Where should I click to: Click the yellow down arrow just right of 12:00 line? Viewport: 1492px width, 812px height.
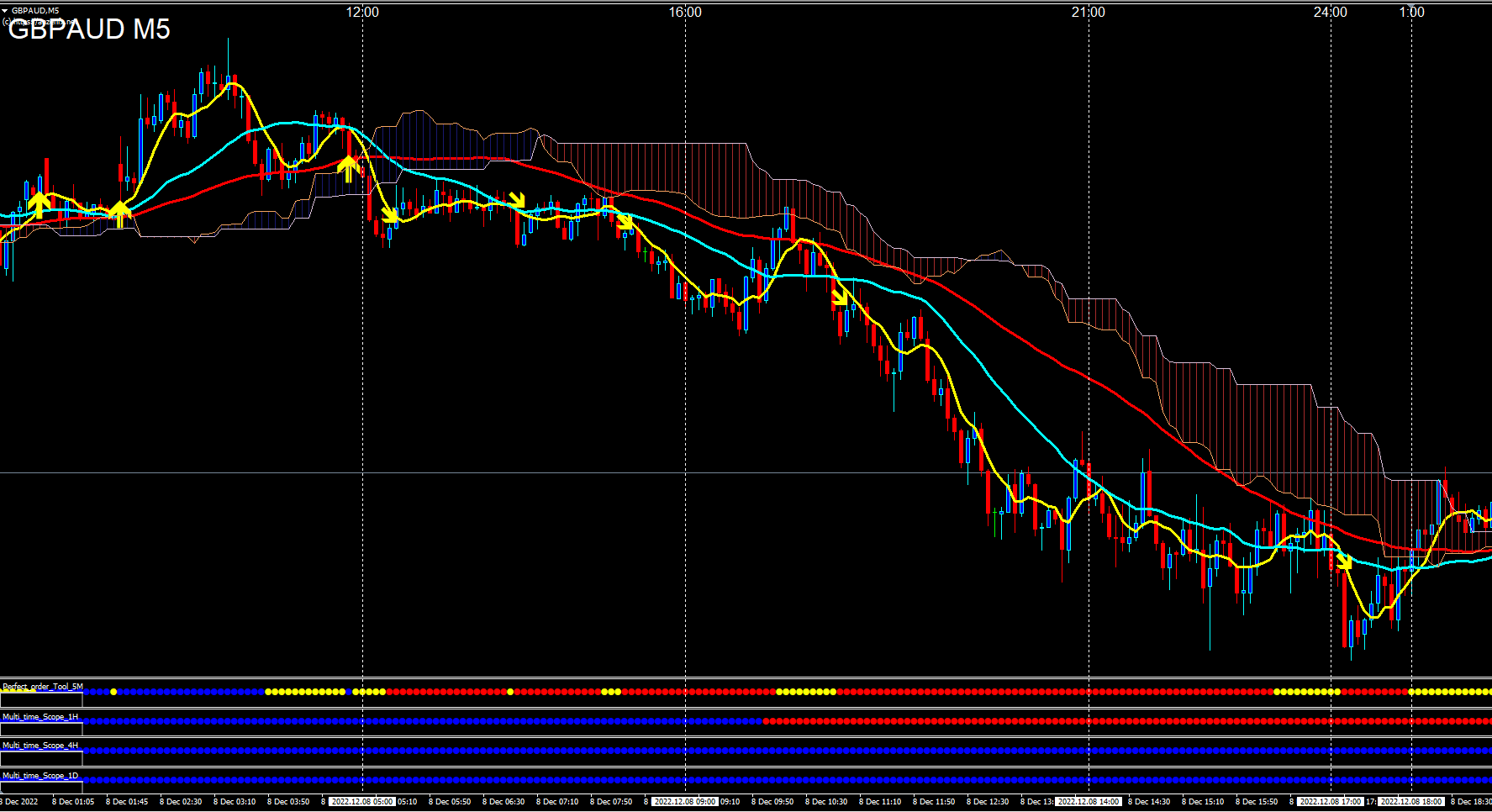[389, 215]
